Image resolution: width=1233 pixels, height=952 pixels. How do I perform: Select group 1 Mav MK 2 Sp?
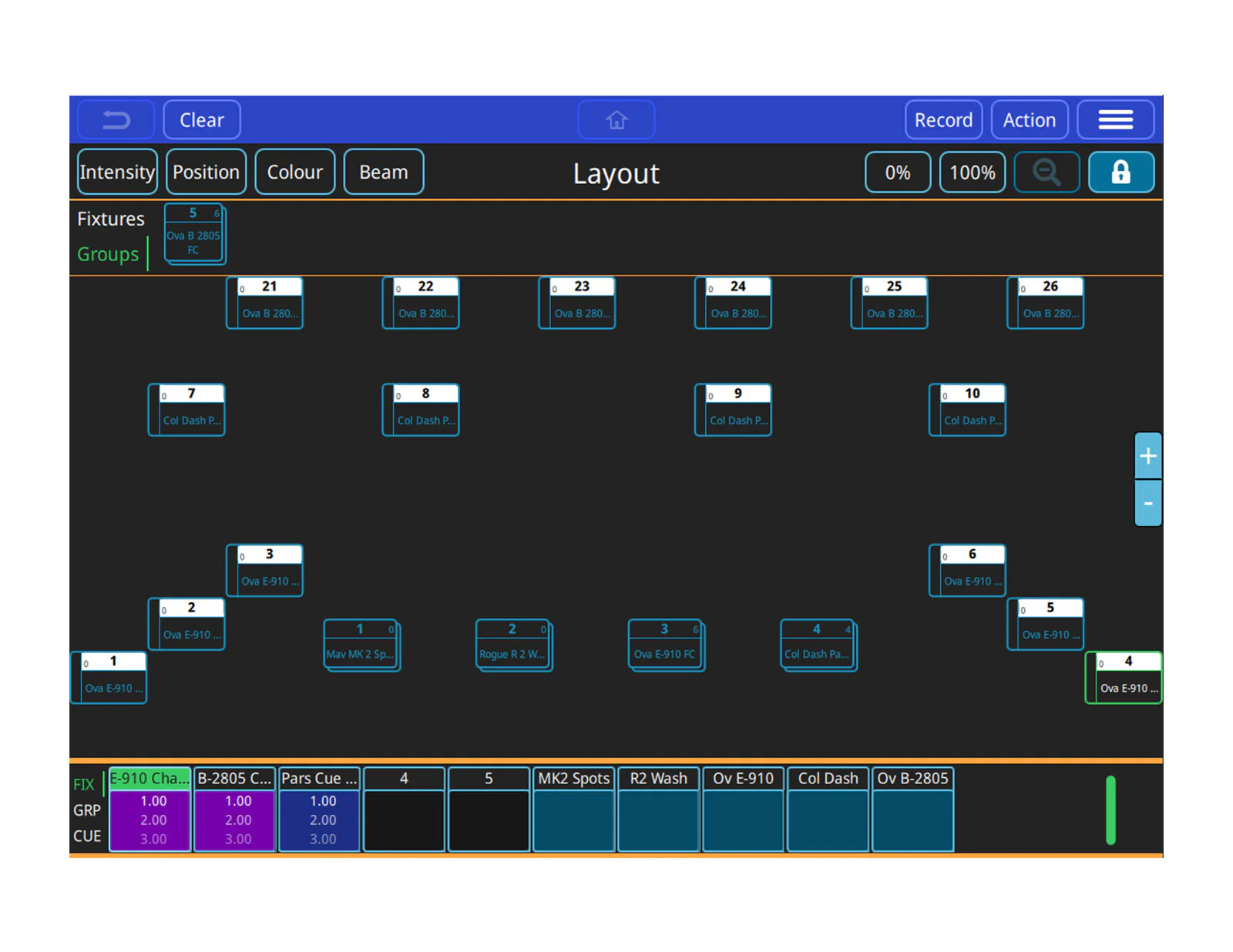tap(362, 645)
